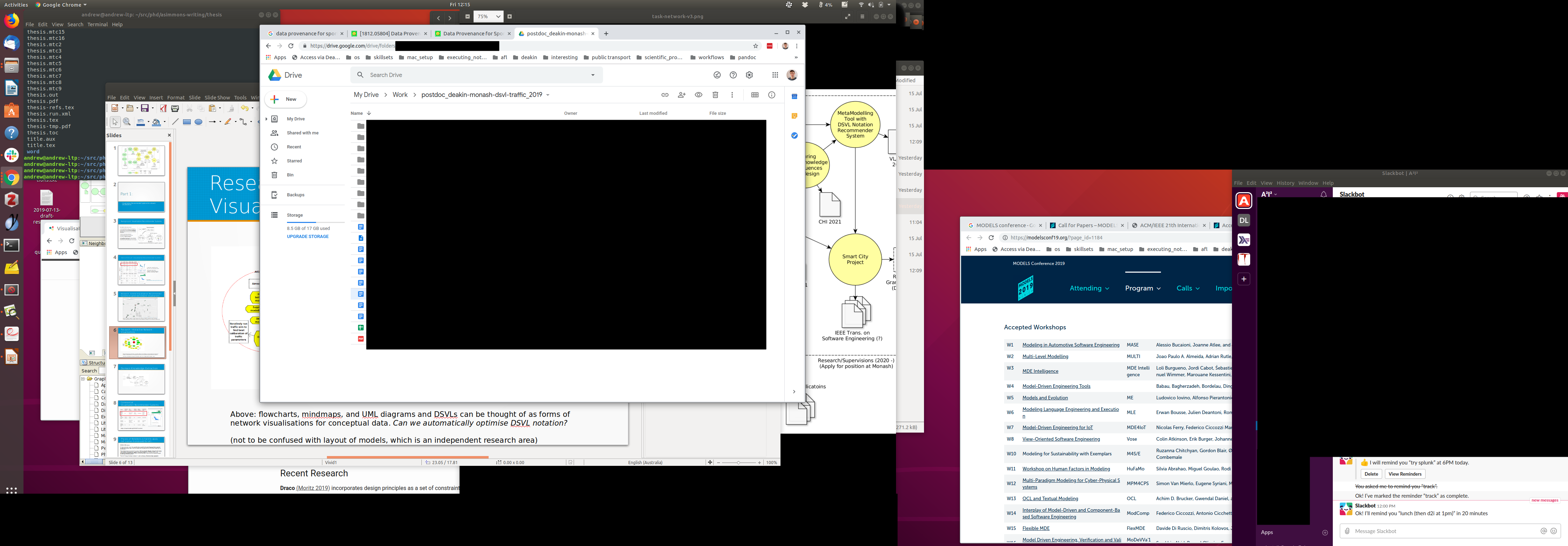Click the Impress zoom slider in status bar
Screen dimensions: 1568x546
(738, 463)
